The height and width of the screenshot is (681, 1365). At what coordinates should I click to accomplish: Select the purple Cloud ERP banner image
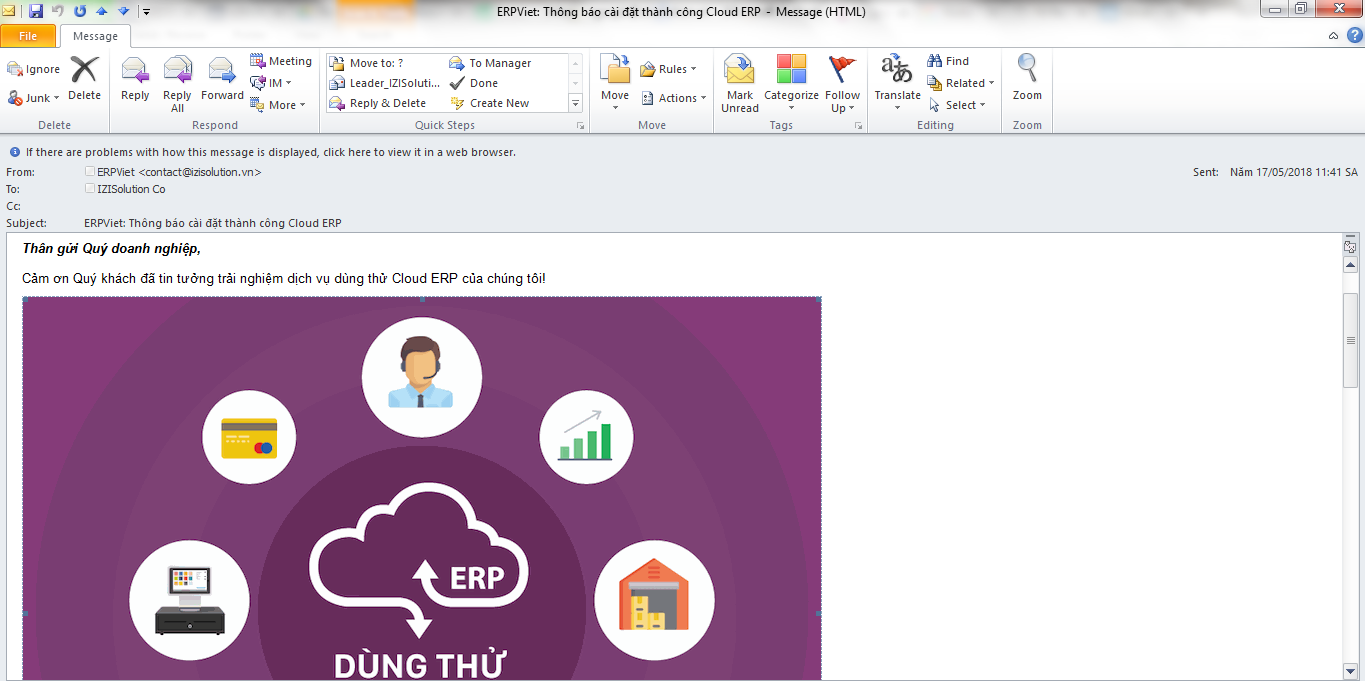422,489
